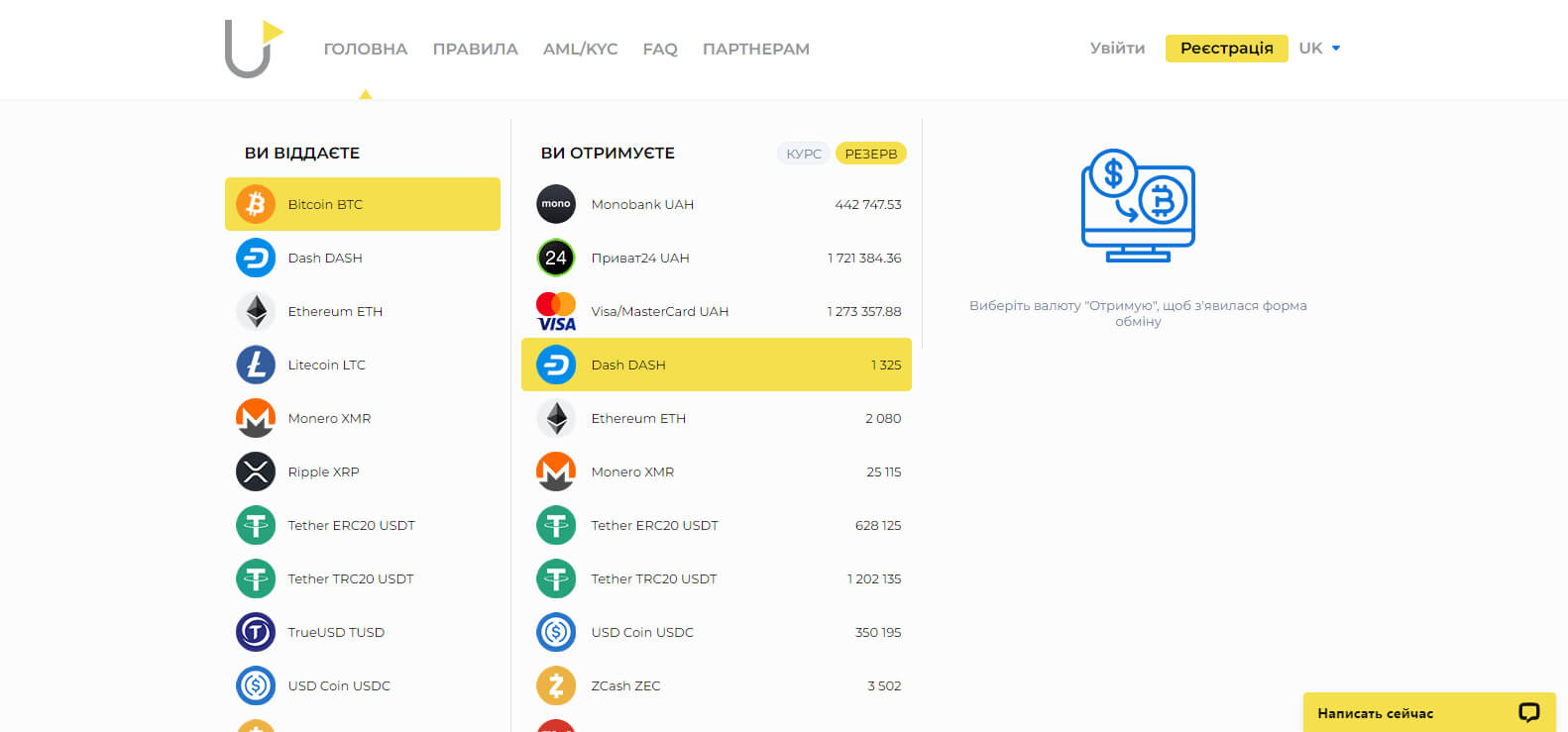This screenshot has height=732, width=1568.
Task: Click the dollar-to-bitcoin exchange illustration
Action: (1138, 205)
